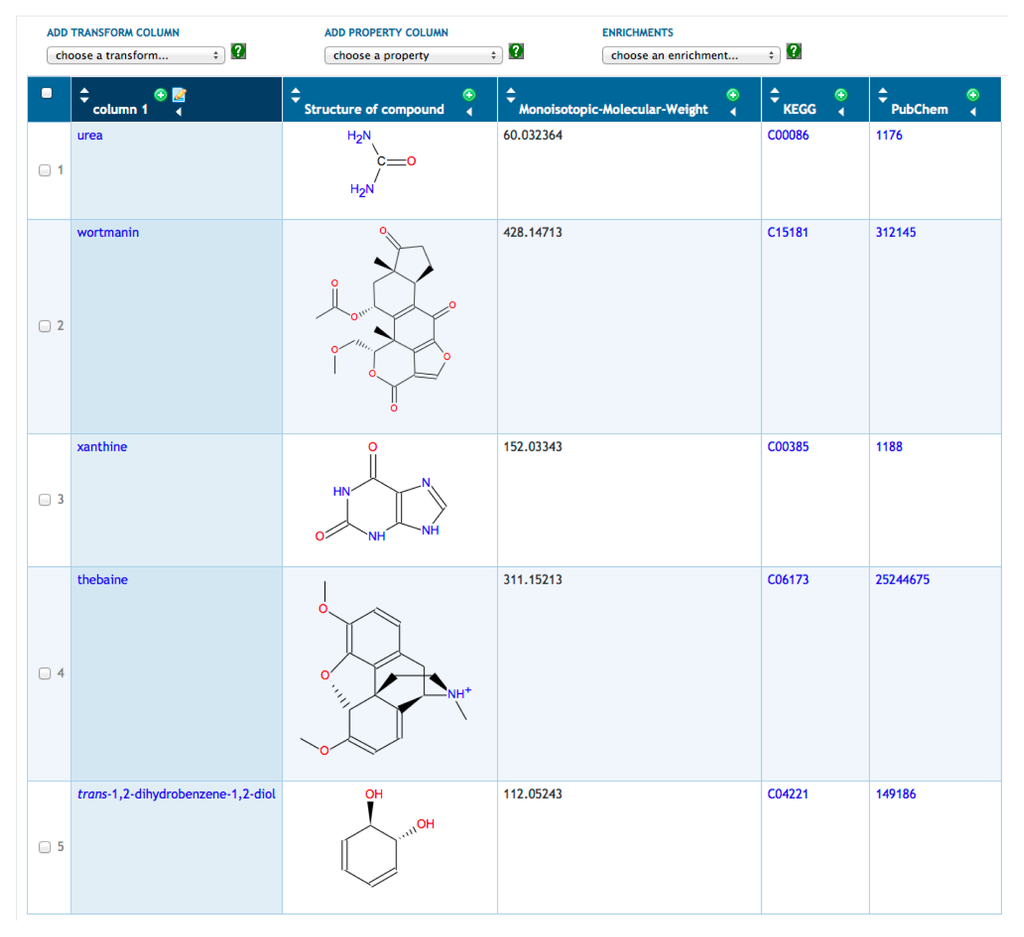This screenshot has width=1024, height=937.
Task: Click green plus icon in Monoisotopic-Molecular-Weight header
Action: [x=732, y=95]
